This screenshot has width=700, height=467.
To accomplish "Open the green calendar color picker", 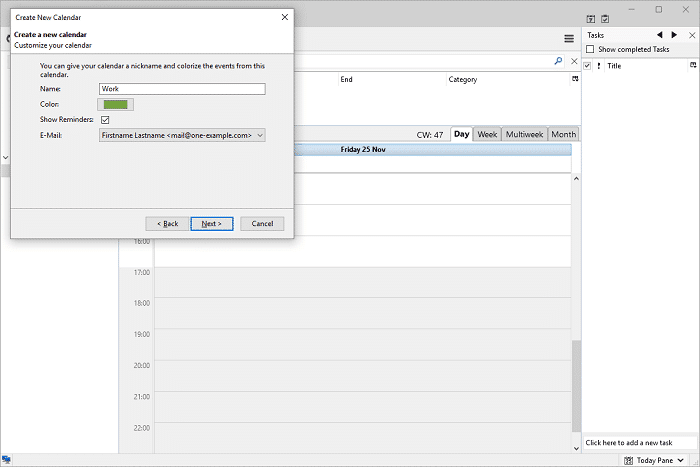I will pos(118,104).
